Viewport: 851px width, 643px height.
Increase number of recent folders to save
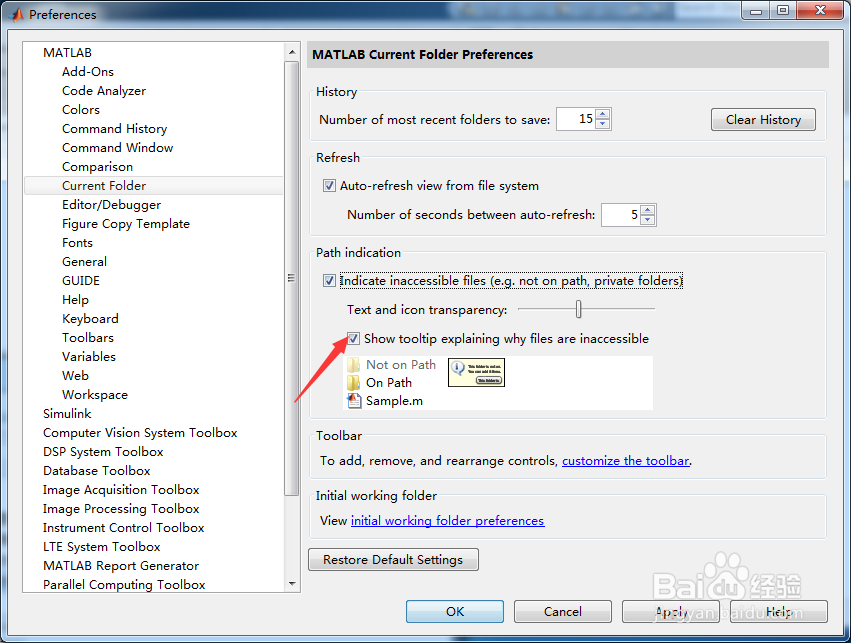(602, 114)
